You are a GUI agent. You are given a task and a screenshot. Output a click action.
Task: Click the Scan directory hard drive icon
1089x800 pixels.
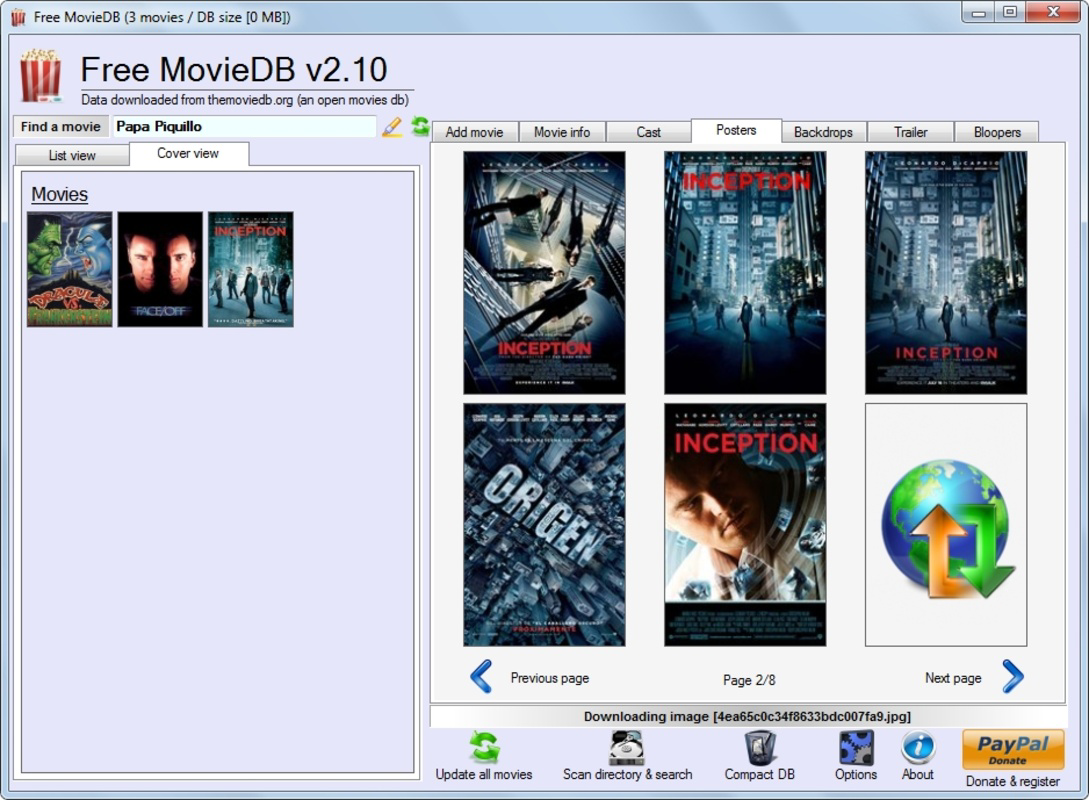[x=627, y=747]
